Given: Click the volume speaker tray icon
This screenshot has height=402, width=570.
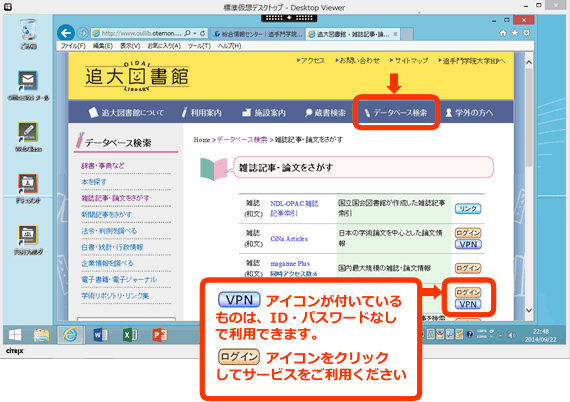Looking at the screenshot, I should coord(512,335).
